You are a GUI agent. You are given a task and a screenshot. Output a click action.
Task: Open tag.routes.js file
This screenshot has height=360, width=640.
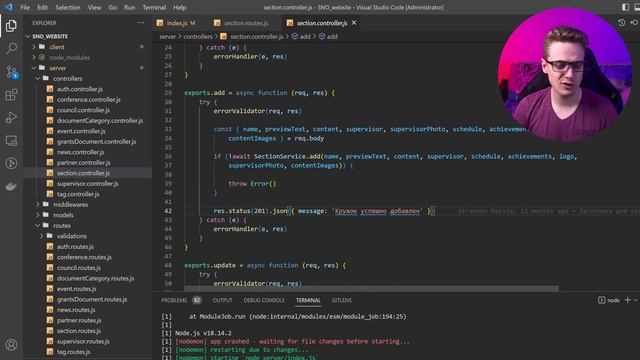tap(73, 352)
